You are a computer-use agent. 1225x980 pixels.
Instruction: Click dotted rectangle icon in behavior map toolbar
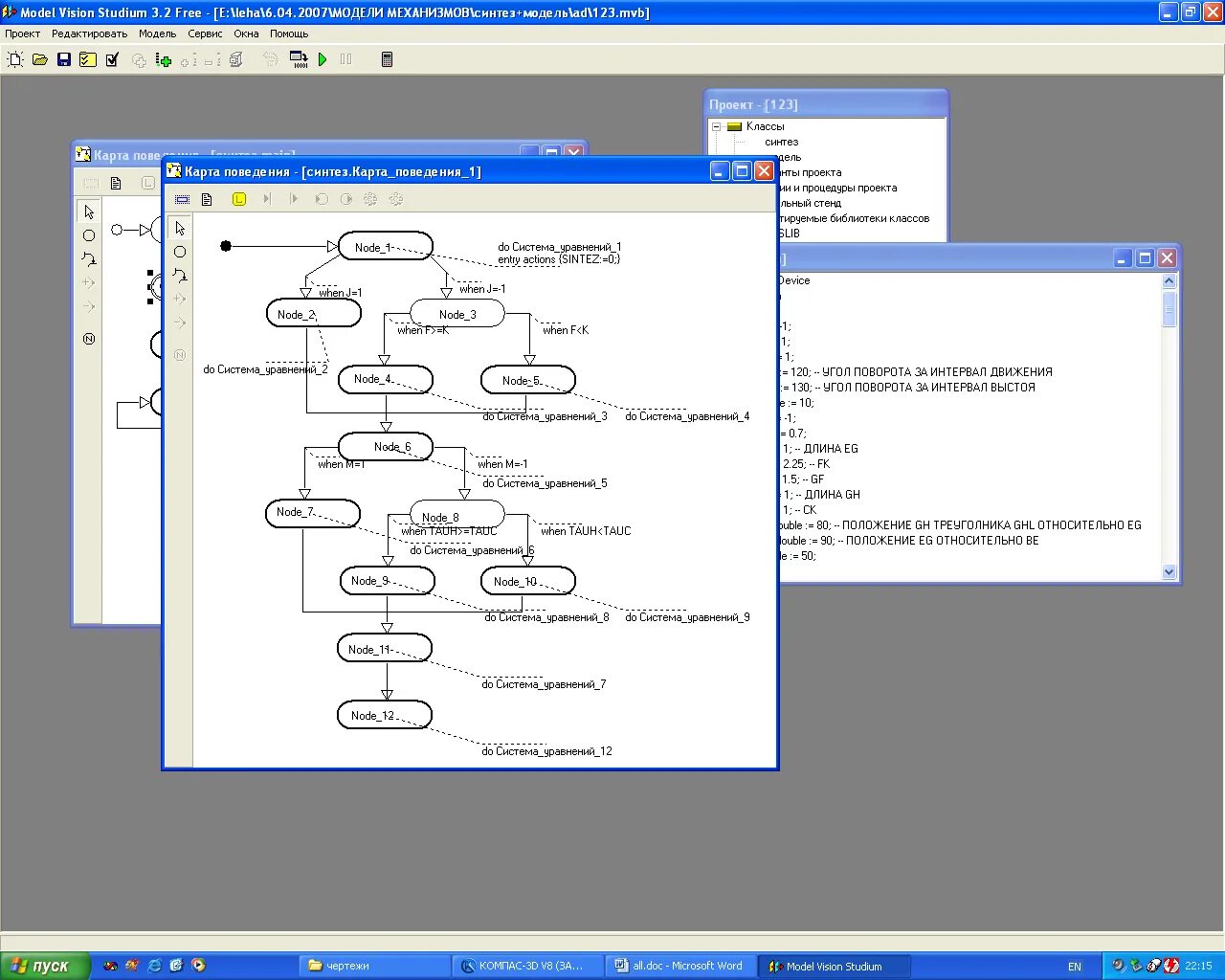(x=182, y=199)
